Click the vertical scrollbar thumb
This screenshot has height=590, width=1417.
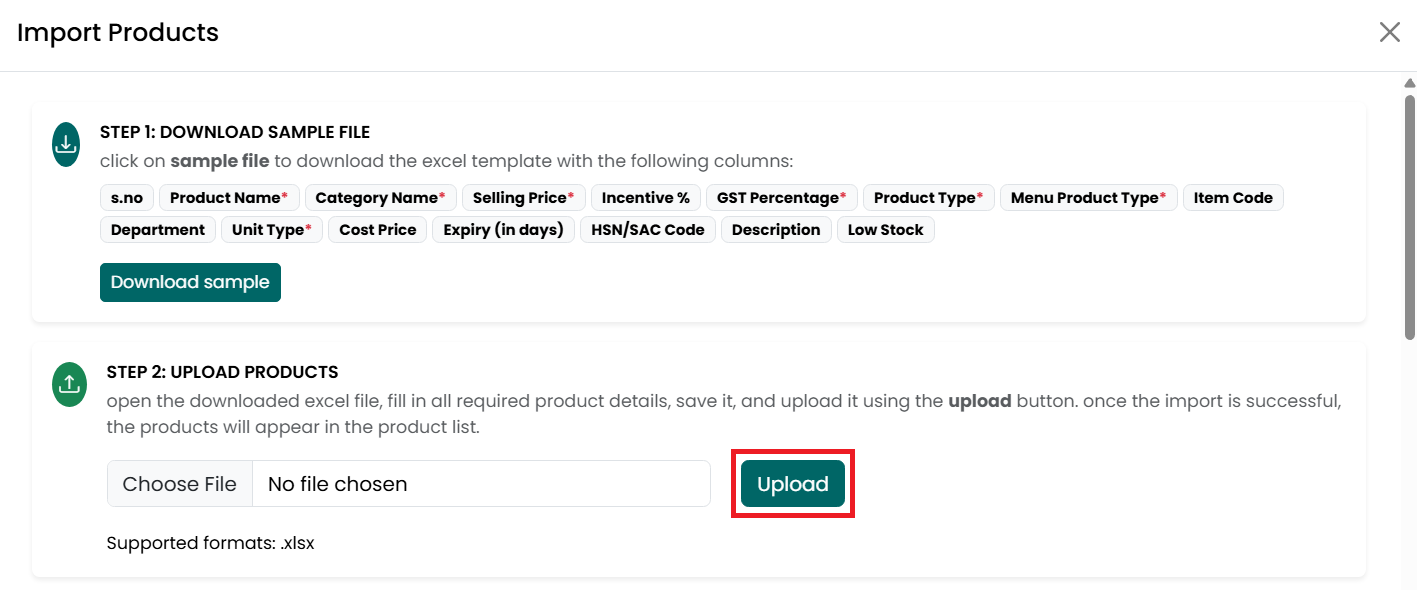1409,218
